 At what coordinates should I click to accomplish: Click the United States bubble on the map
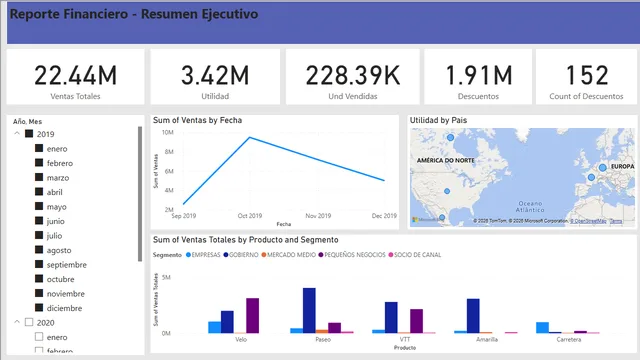coord(447,191)
